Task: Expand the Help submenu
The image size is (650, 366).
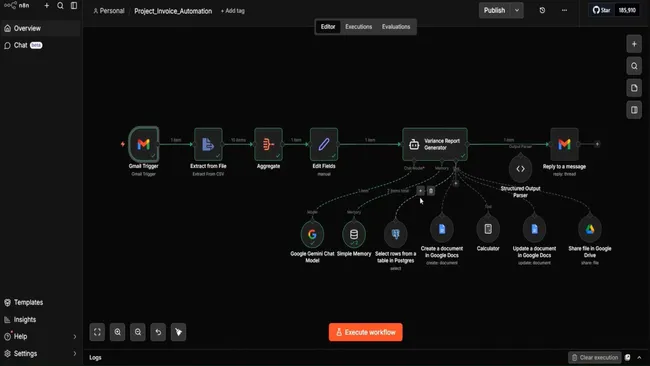Action: click(75, 337)
